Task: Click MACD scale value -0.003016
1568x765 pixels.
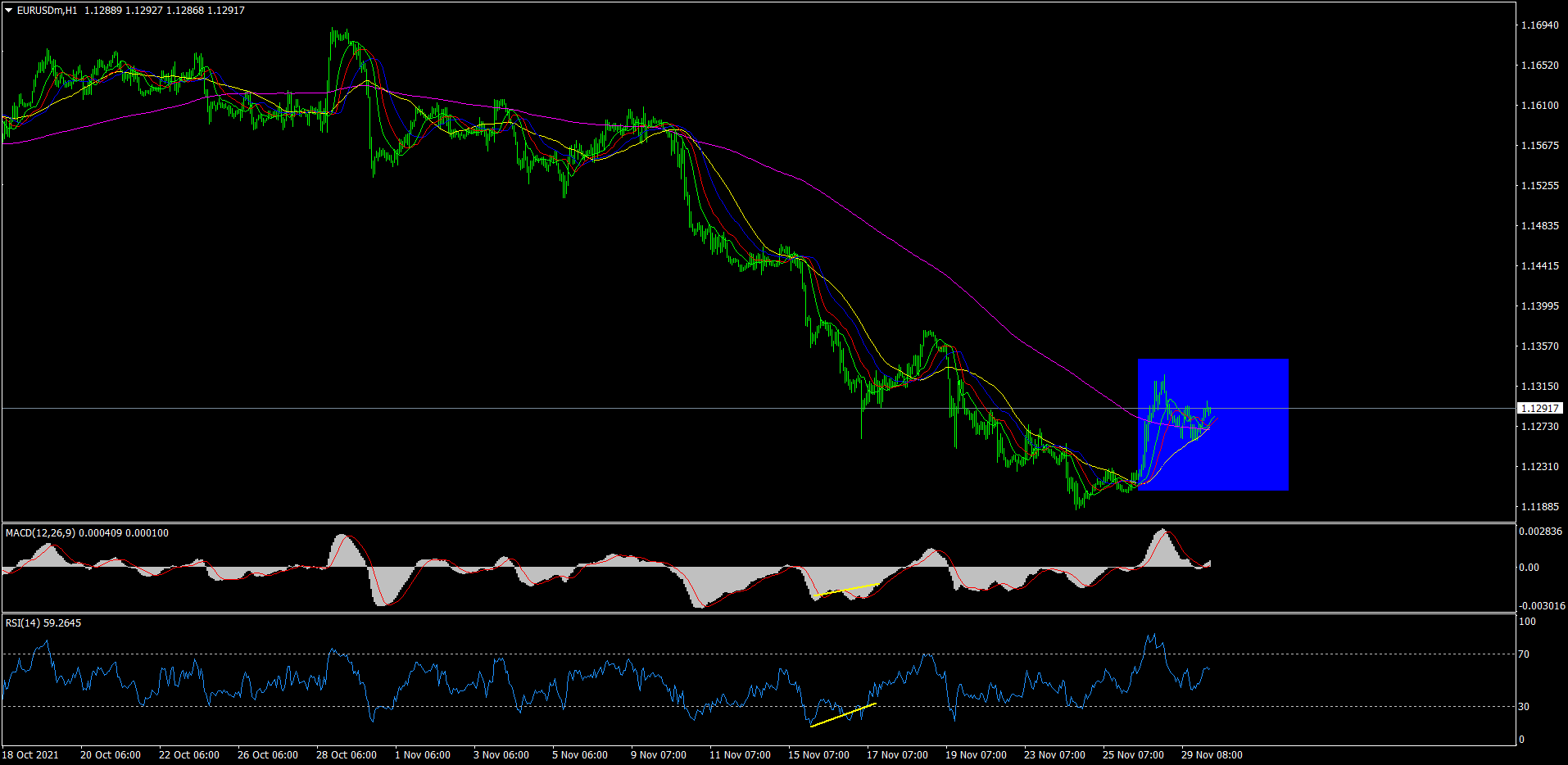Action: pyautogui.click(x=1542, y=606)
